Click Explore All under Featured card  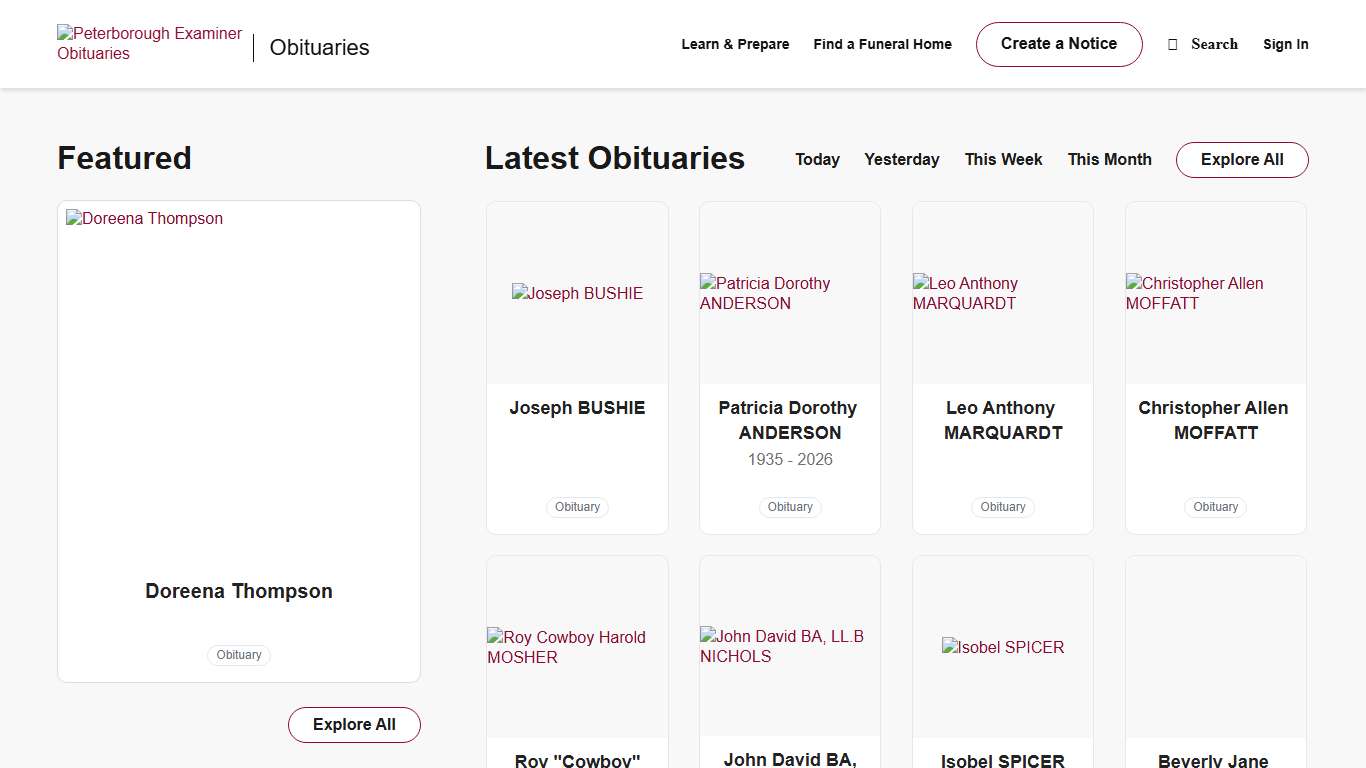tap(354, 725)
